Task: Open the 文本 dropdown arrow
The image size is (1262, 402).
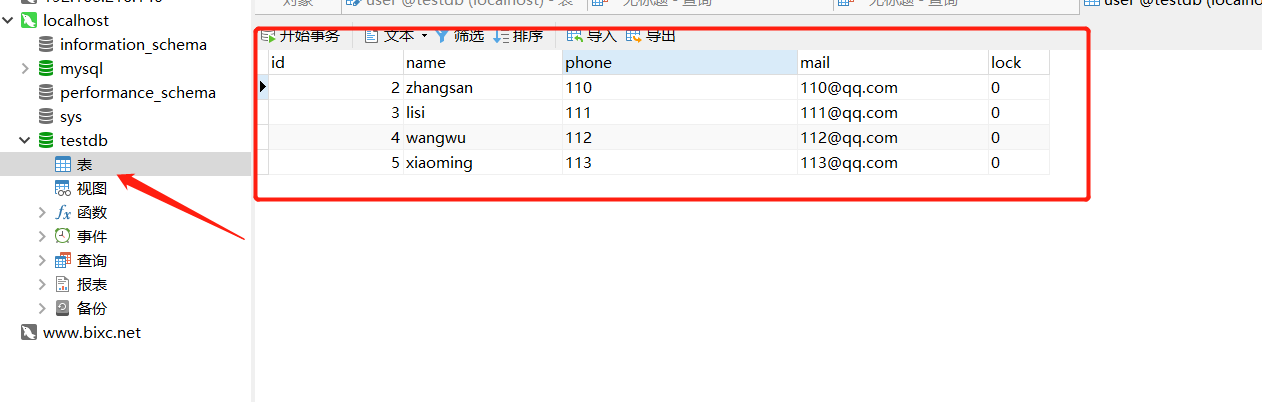Action: pyautogui.click(x=423, y=36)
